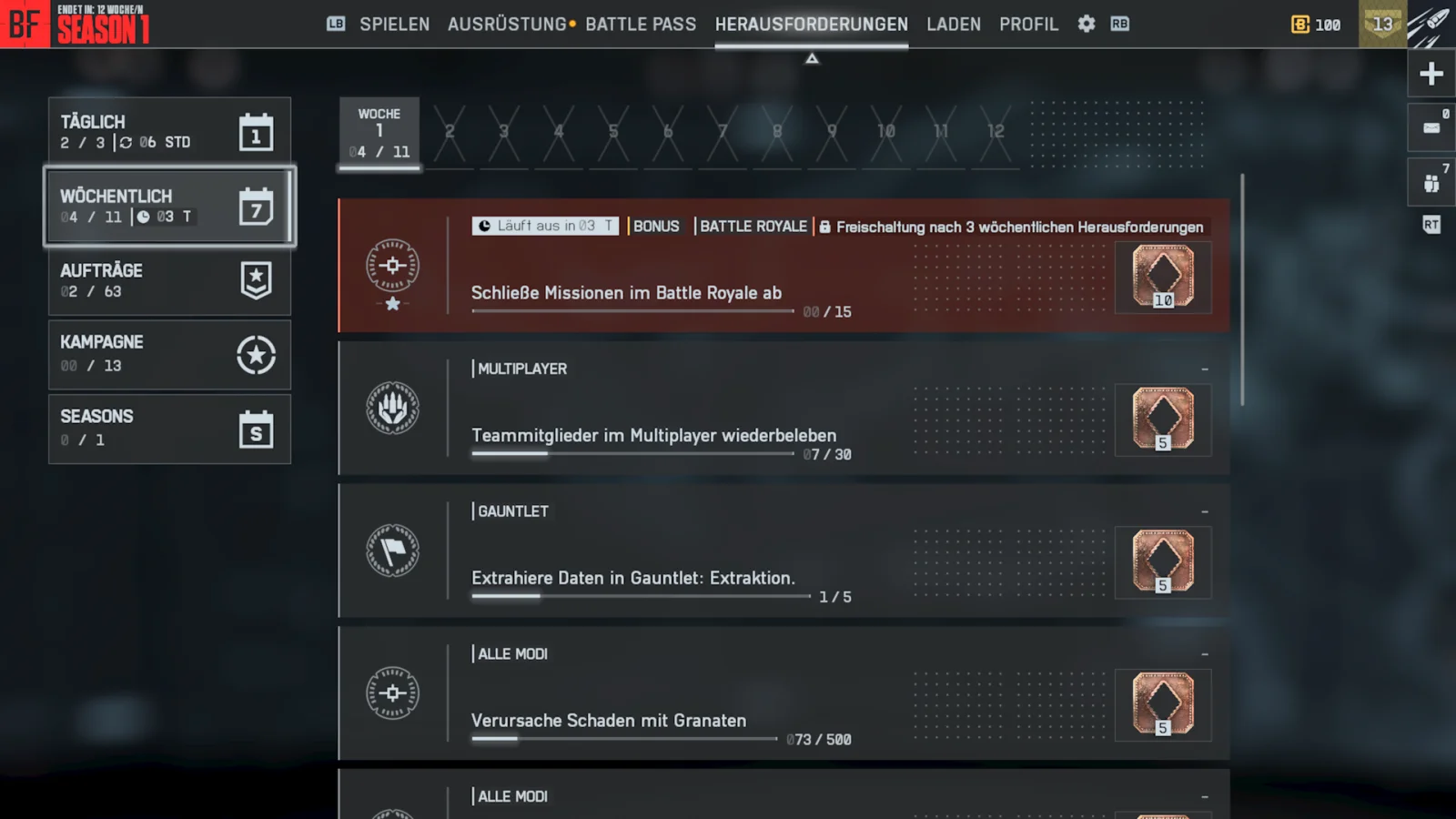This screenshot has width=1456, height=819.
Task: Select the Woche 1 tab
Action: (x=379, y=133)
